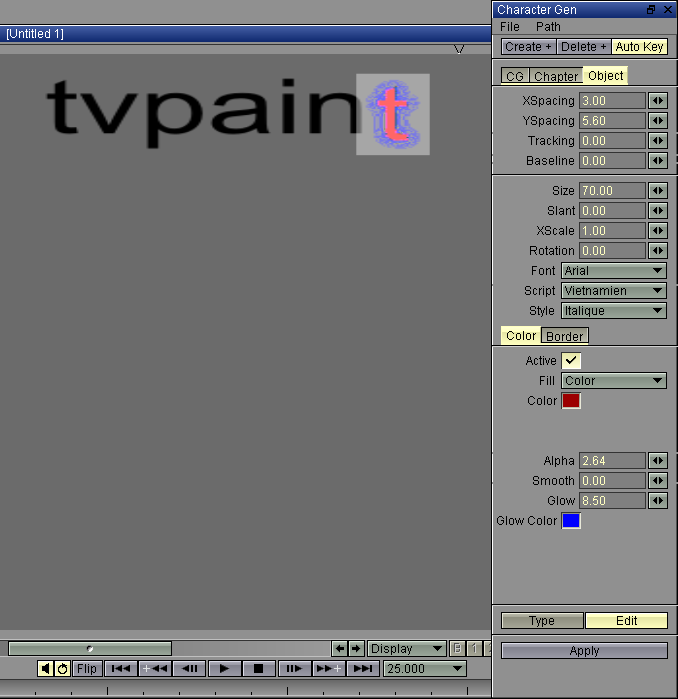Select the Object tab
678x699 pixels.
[605, 76]
